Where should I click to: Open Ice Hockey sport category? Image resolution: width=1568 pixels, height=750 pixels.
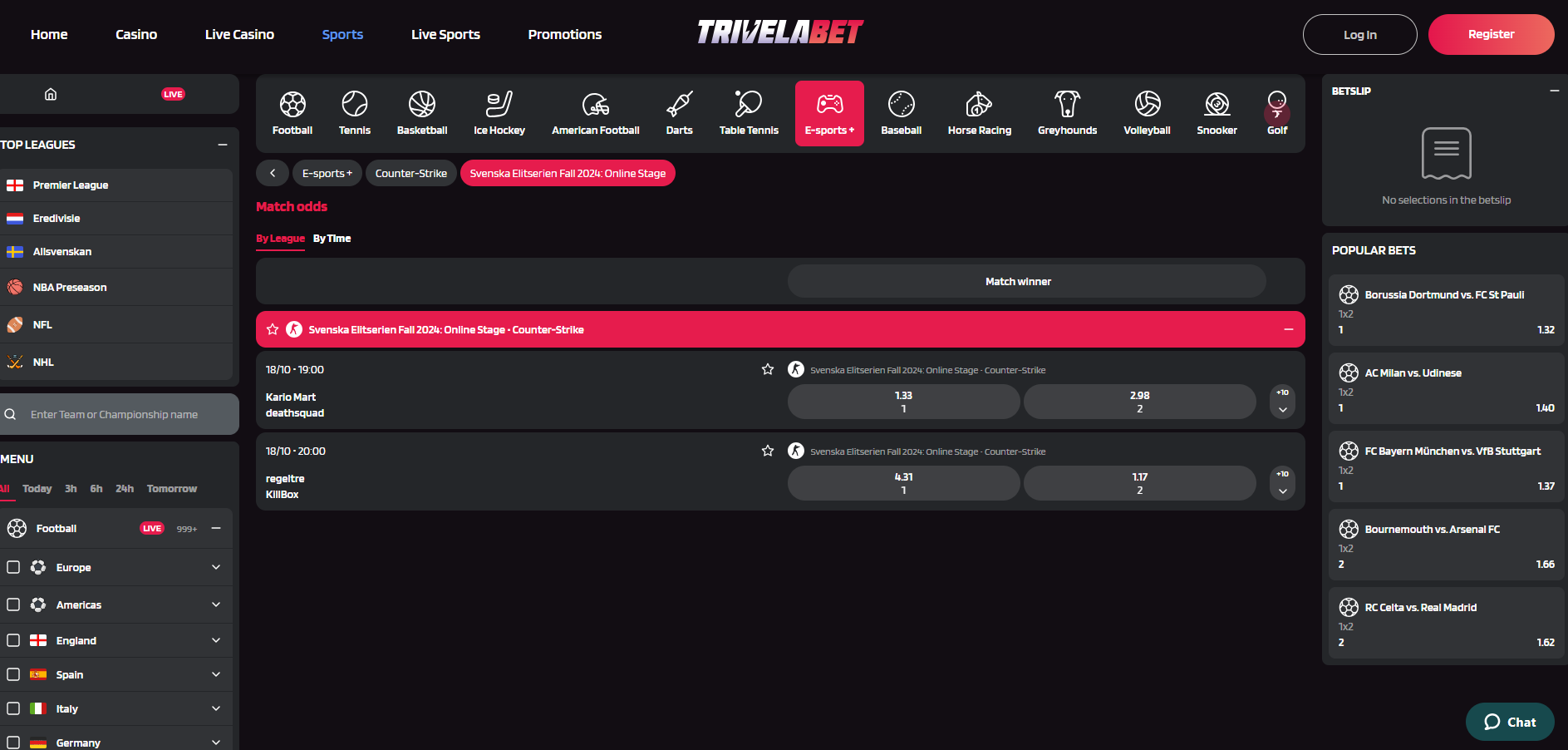point(499,113)
